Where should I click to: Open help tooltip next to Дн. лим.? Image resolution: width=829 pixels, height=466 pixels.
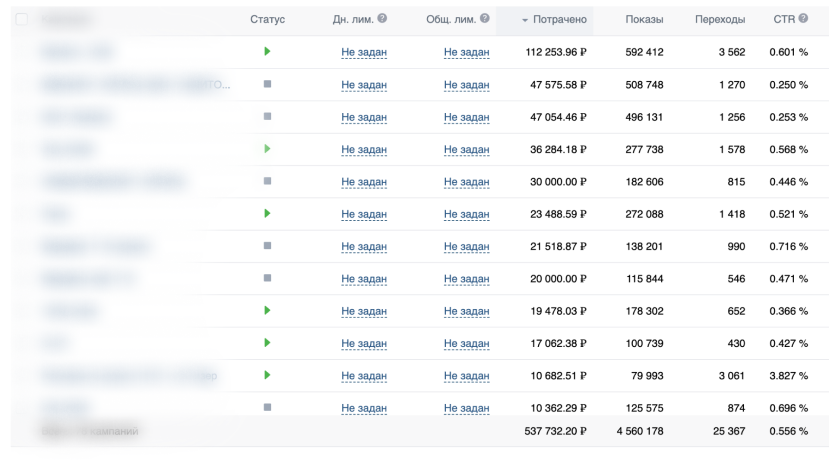point(382,19)
